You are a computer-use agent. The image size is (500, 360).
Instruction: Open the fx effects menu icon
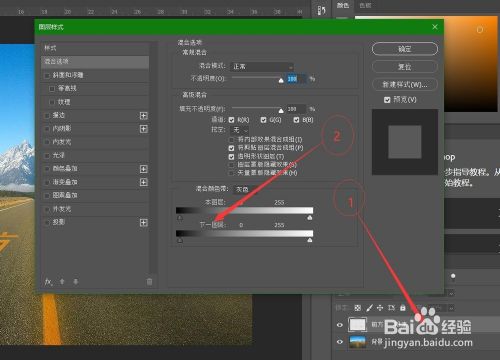pyautogui.click(x=49, y=282)
